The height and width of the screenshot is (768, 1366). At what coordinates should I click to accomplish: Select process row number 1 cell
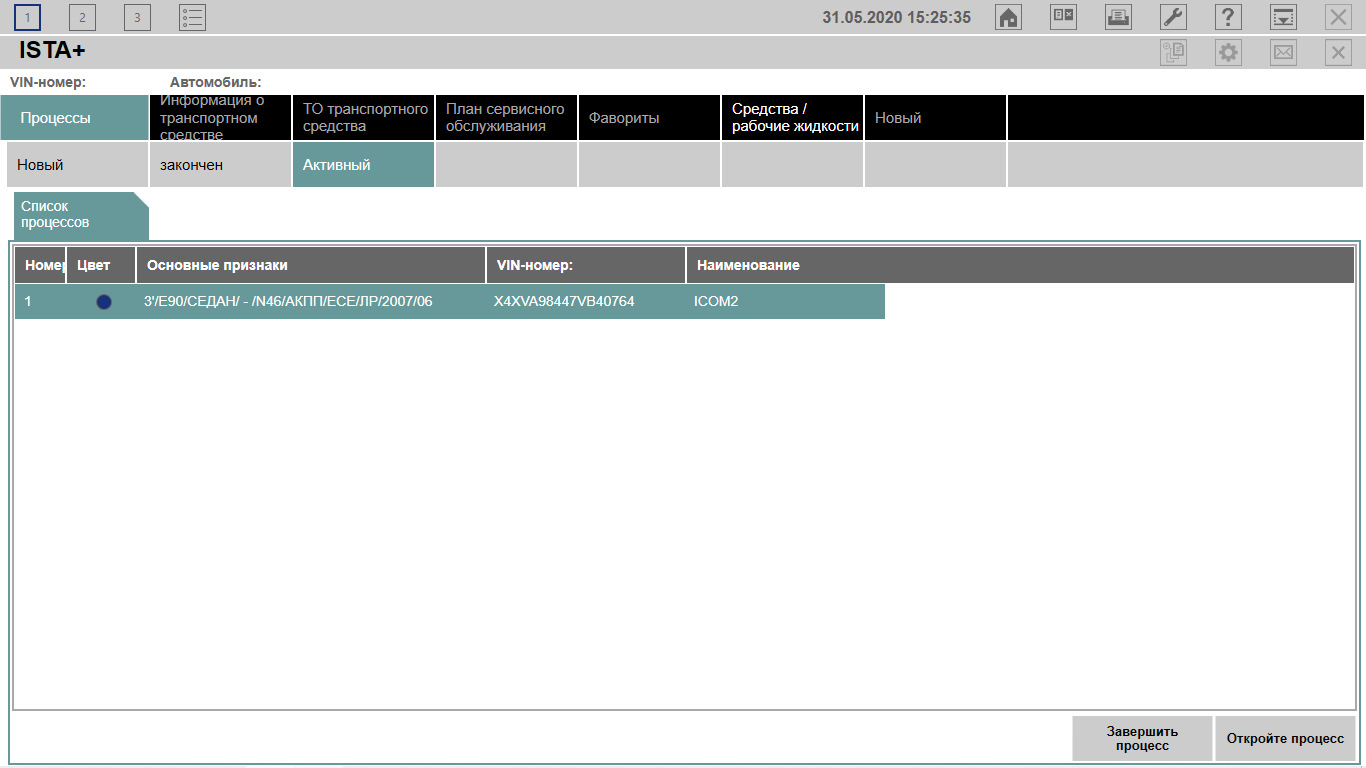[x=40, y=301]
